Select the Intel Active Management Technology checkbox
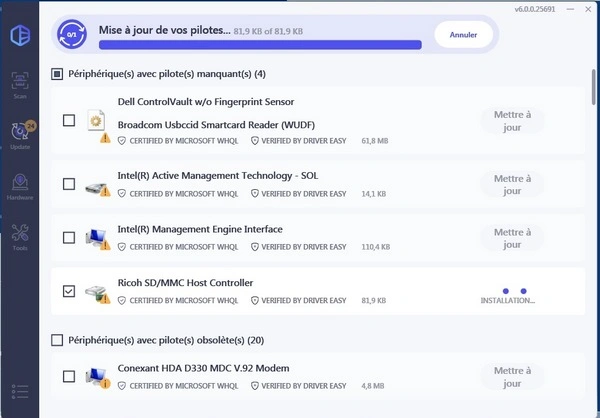600x418 pixels. point(69,184)
